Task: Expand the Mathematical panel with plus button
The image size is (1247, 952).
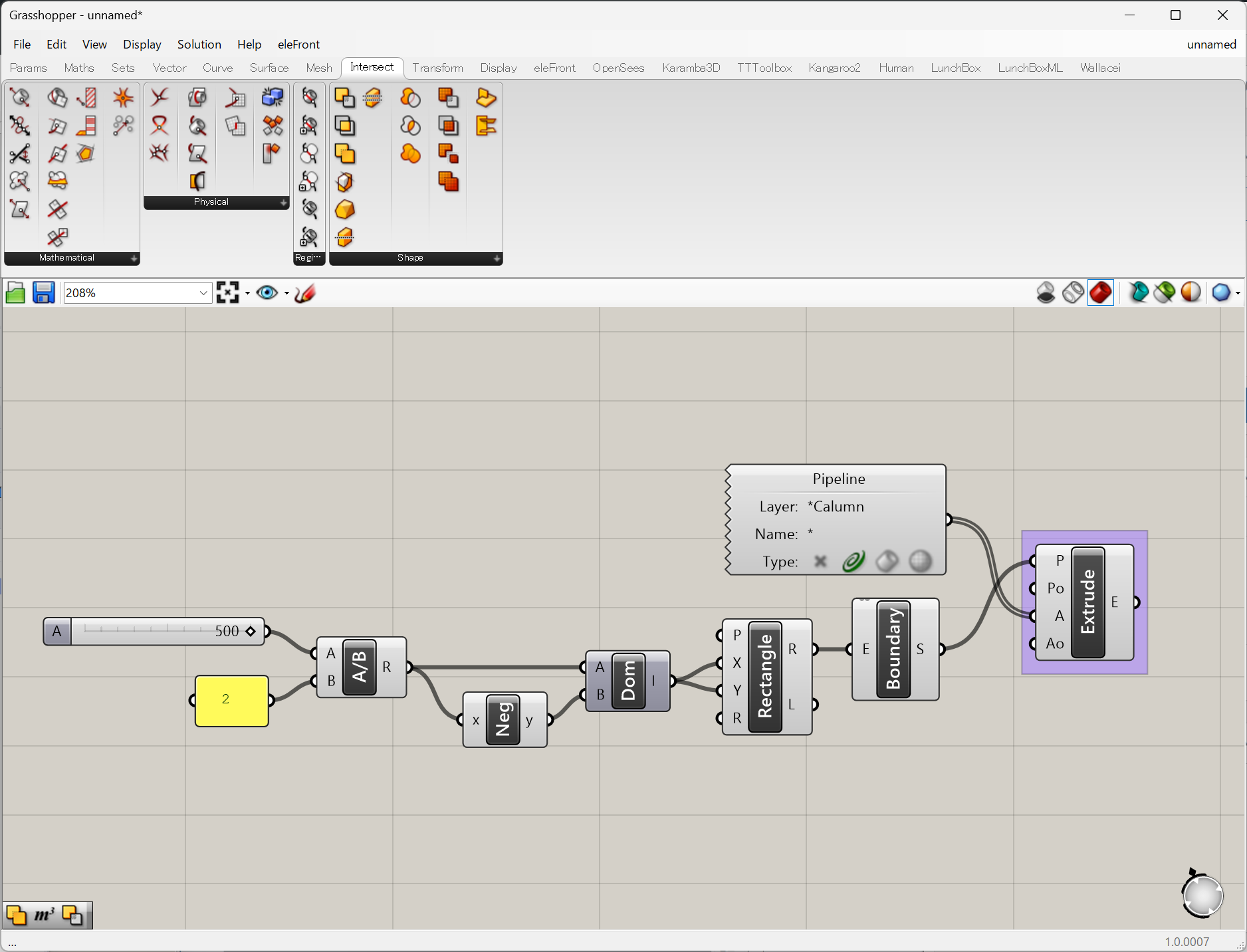Action: [134, 258]
